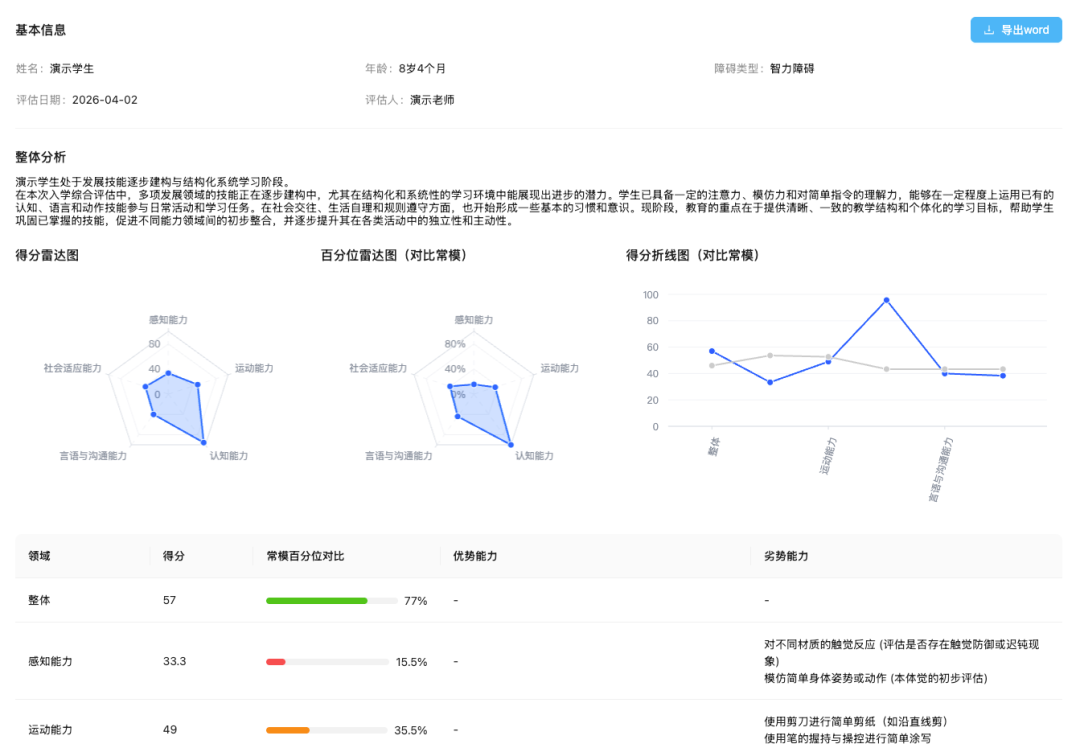Click the 基本信息 section heading
This screenshot has height=748, width=1080.
(x=41, y=30)
